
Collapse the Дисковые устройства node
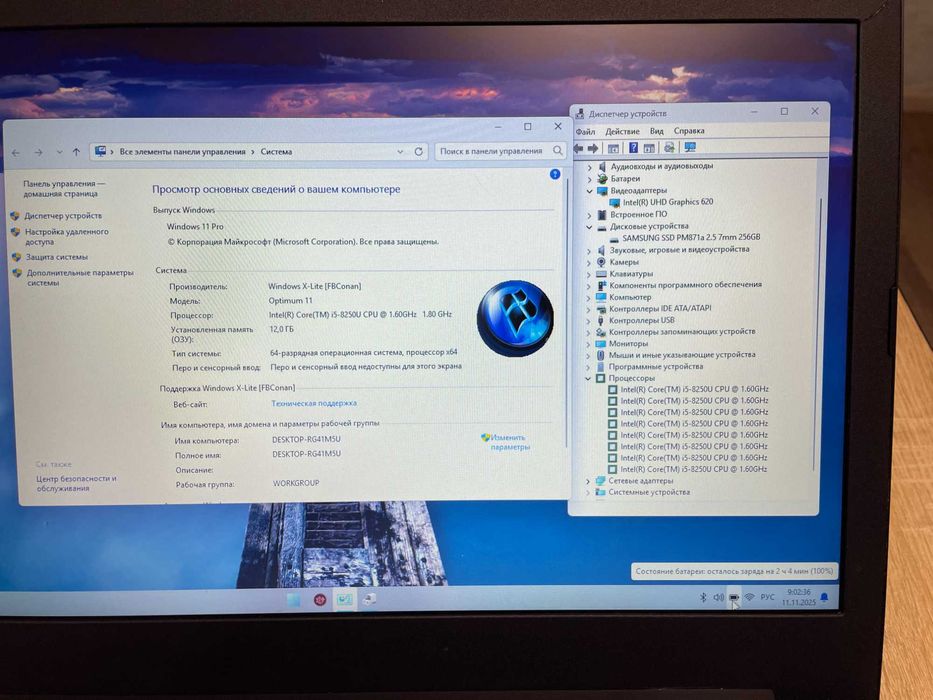[589, 227]
